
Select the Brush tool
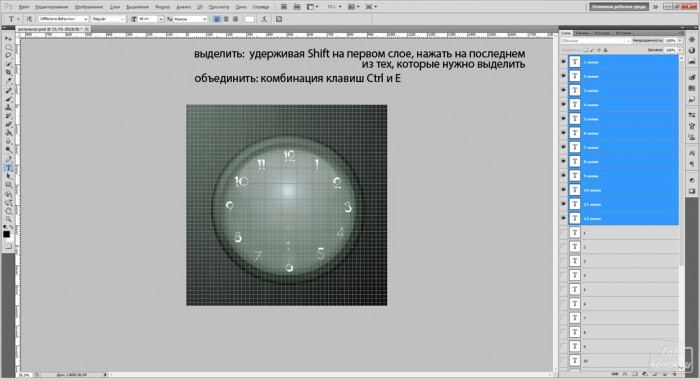(8, 99)
